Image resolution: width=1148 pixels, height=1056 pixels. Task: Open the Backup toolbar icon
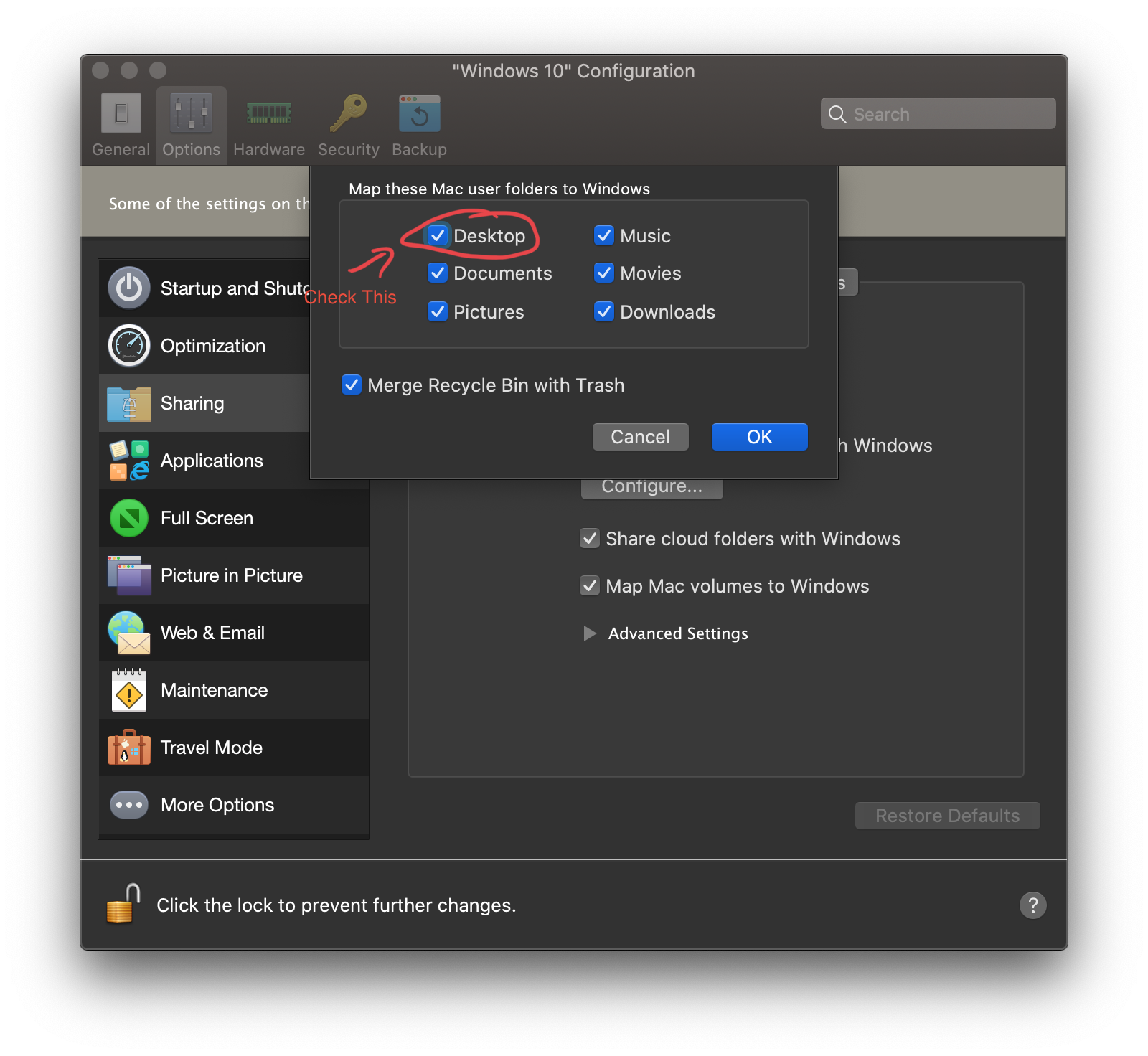(x=420, y=113)
